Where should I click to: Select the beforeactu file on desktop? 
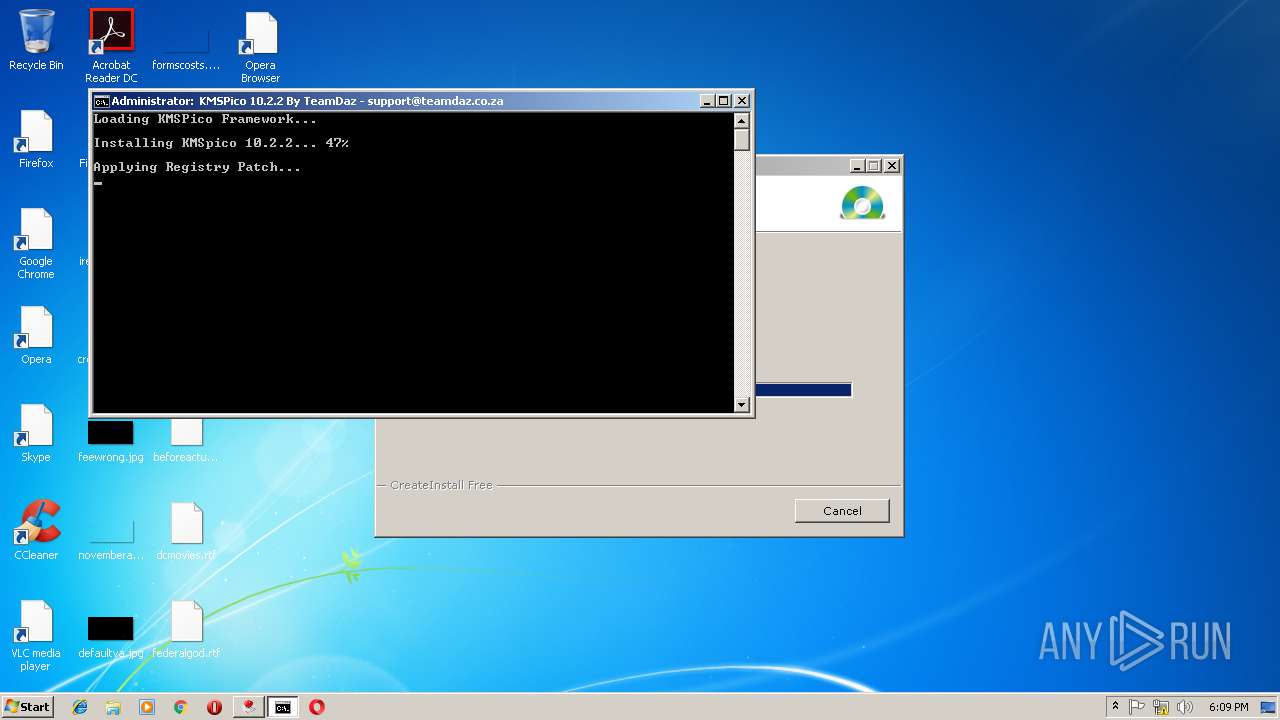pyautogui.click(x=186, y=441)
